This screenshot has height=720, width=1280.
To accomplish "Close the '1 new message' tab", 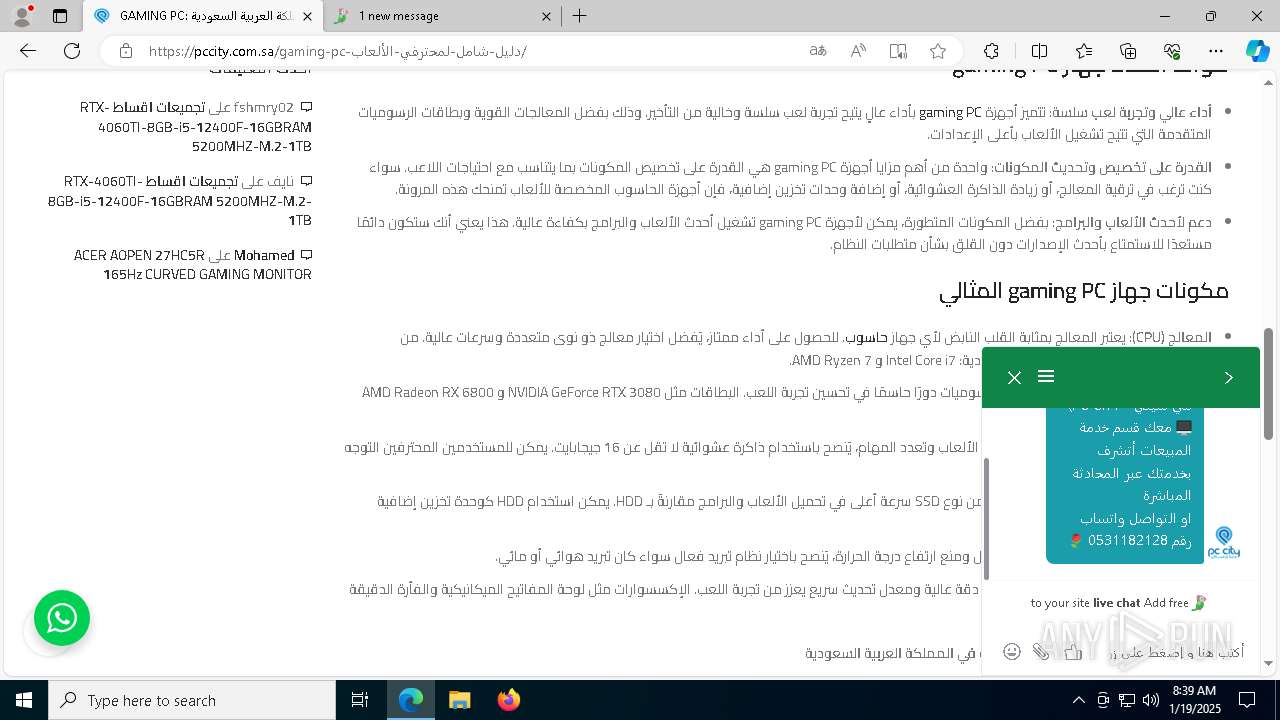I will [546, 16].
